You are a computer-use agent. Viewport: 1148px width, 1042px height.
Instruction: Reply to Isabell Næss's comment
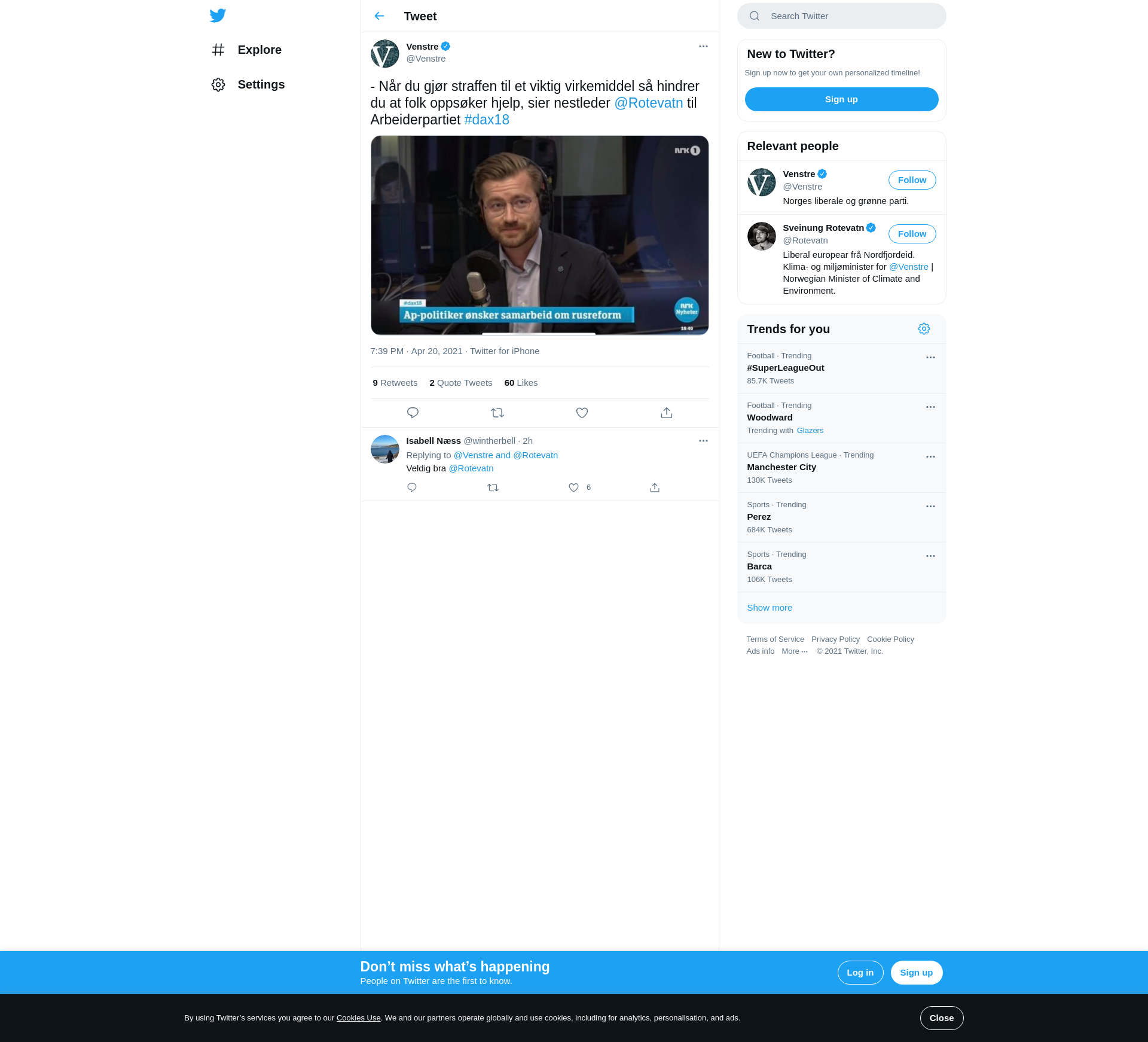pyautogui.click(x=412, y=488)
